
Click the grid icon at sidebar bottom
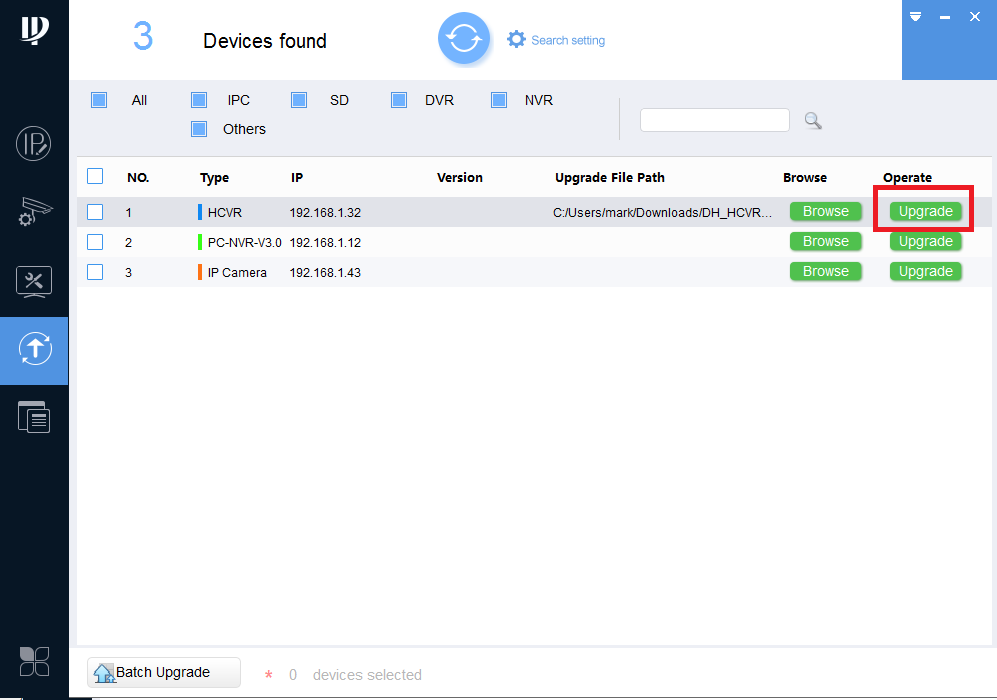pyautogui.click(x=34, y=662)
